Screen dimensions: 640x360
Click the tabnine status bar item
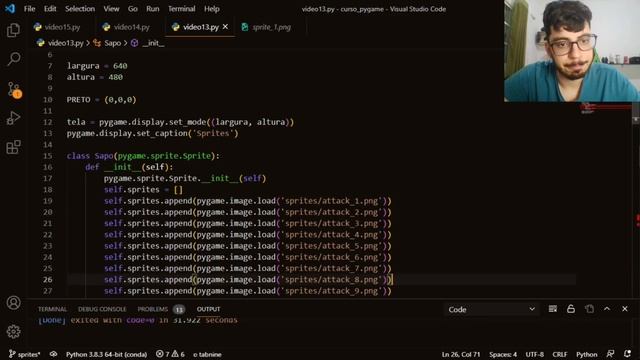[x=207, y=354]
